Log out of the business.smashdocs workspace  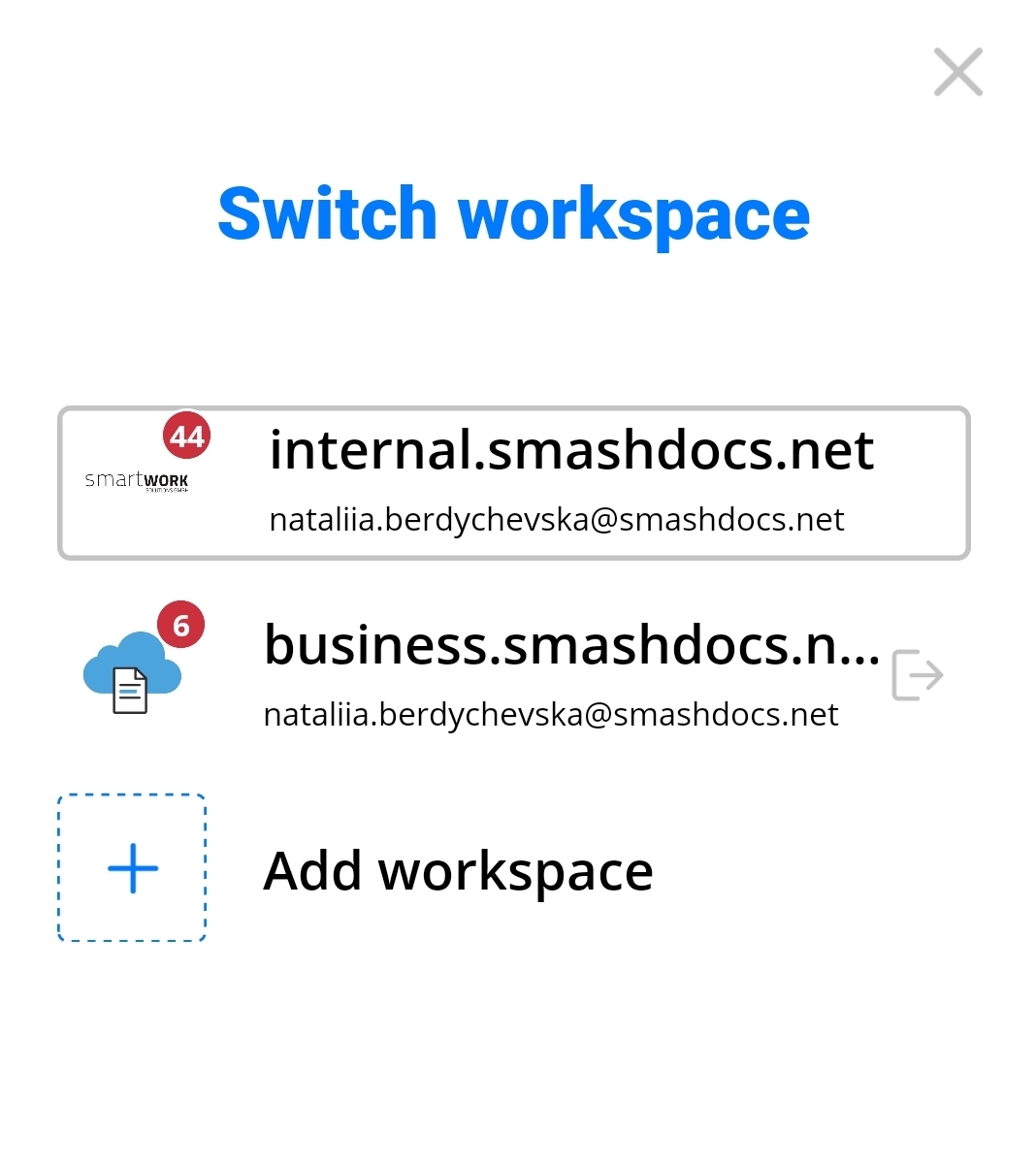point(917,675)
